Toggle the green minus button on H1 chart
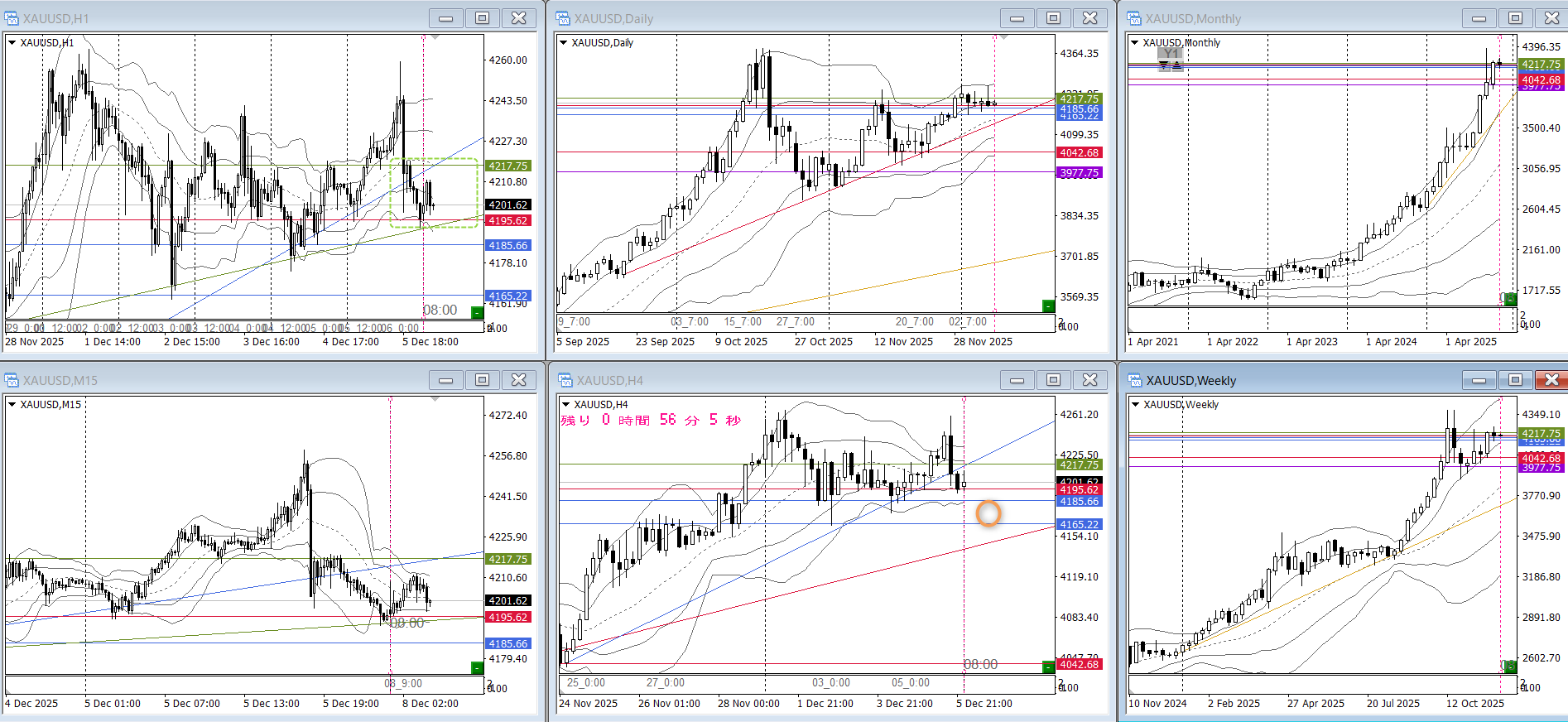The width and height of the screenshot is (1568, 722). [x=477, y=312]
